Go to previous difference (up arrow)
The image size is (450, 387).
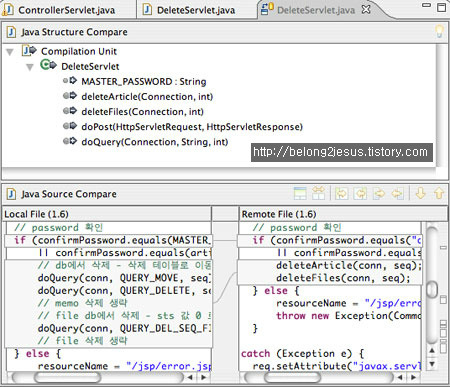(x=439, y=193)
